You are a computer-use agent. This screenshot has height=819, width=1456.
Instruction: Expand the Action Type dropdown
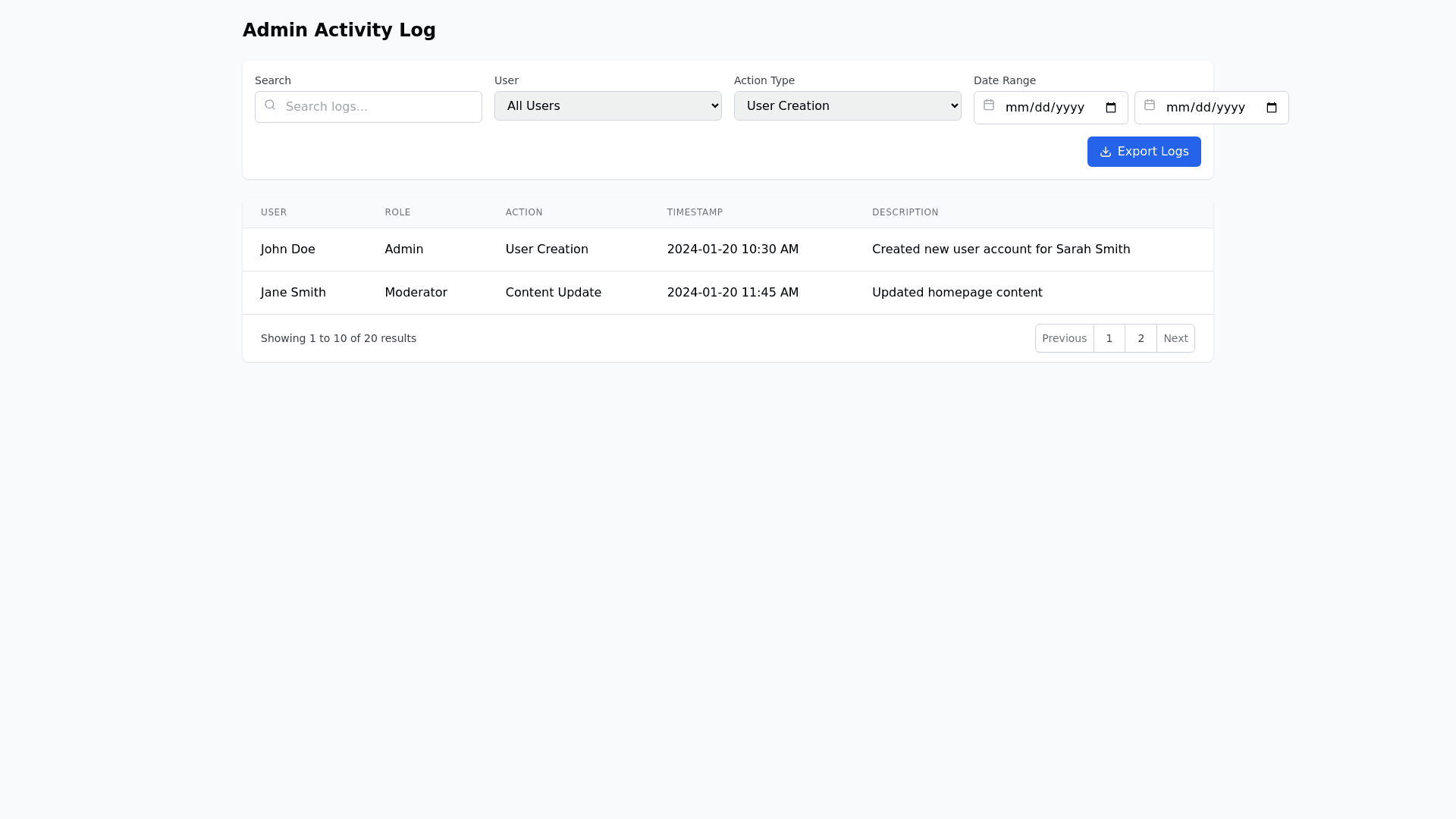[847, 106]
